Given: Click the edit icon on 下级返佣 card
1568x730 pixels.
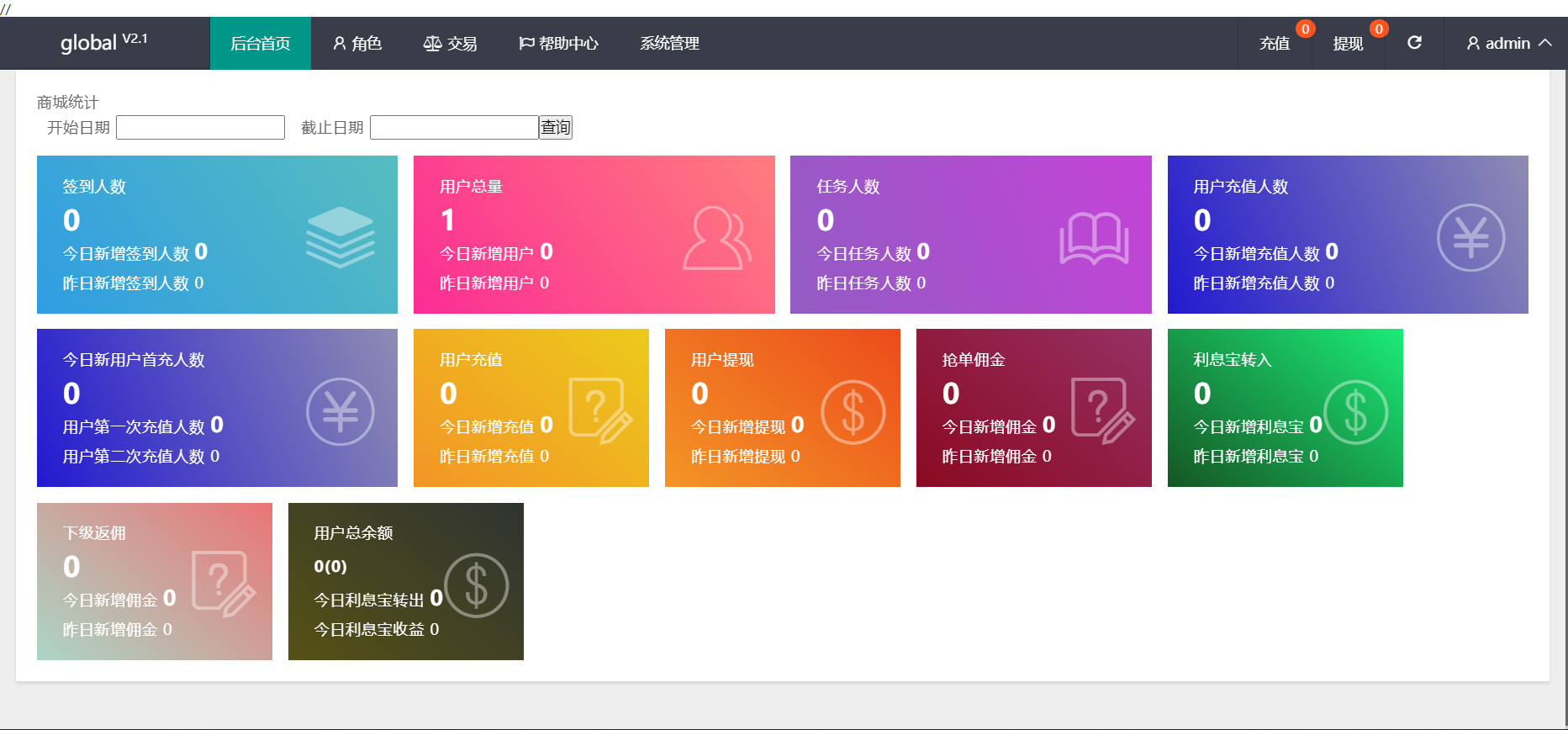Looking at the screenshot, I should tap(224, 585).
